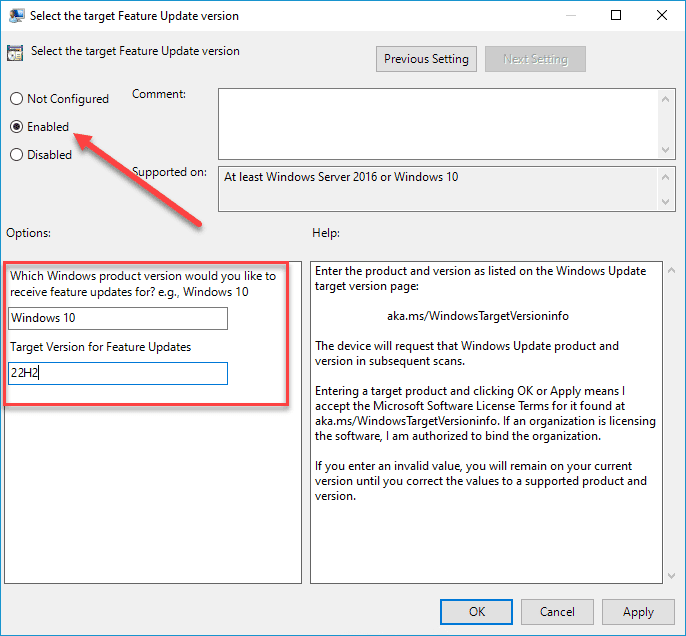686x636 pixels.
Task: Click the 'Options:' label
Action: click(x=28, y=233)
